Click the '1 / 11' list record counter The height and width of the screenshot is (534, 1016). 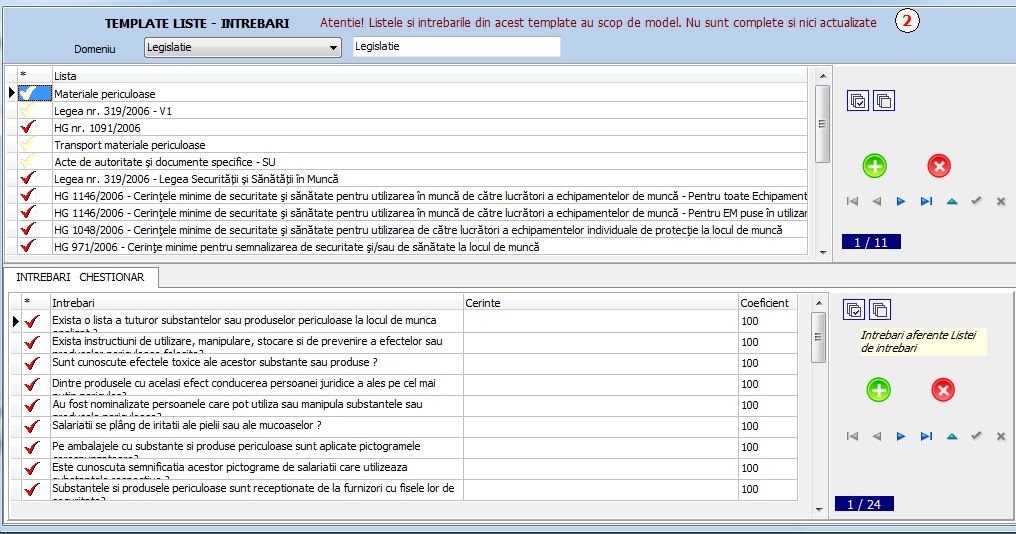(871, 242)
